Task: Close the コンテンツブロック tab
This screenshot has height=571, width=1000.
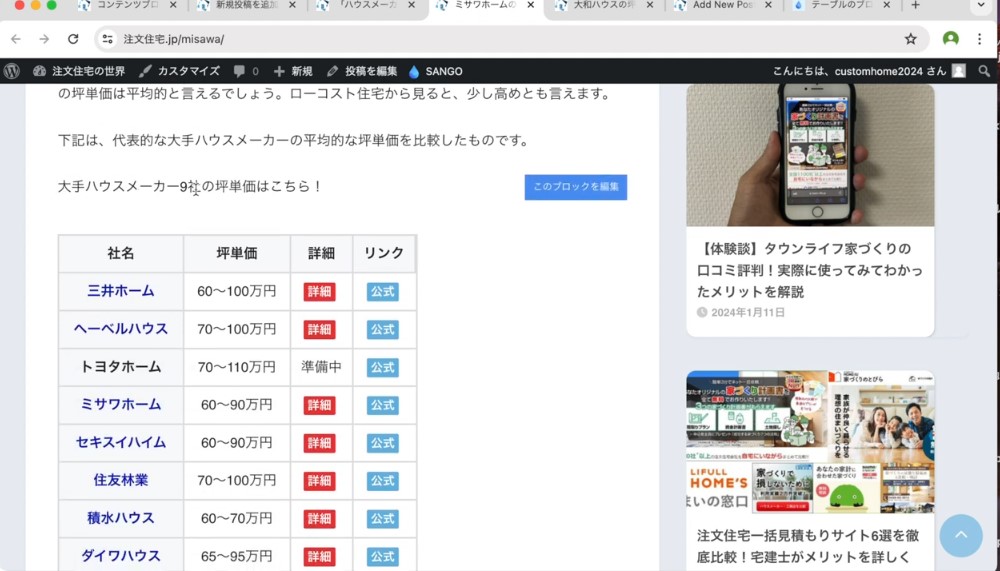Action: 173,5
